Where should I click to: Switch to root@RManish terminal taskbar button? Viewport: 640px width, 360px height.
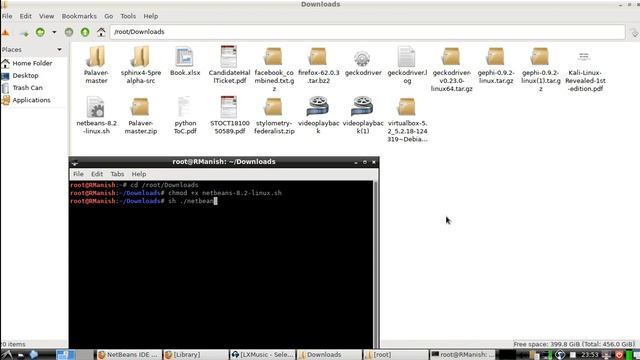[463, 355]
